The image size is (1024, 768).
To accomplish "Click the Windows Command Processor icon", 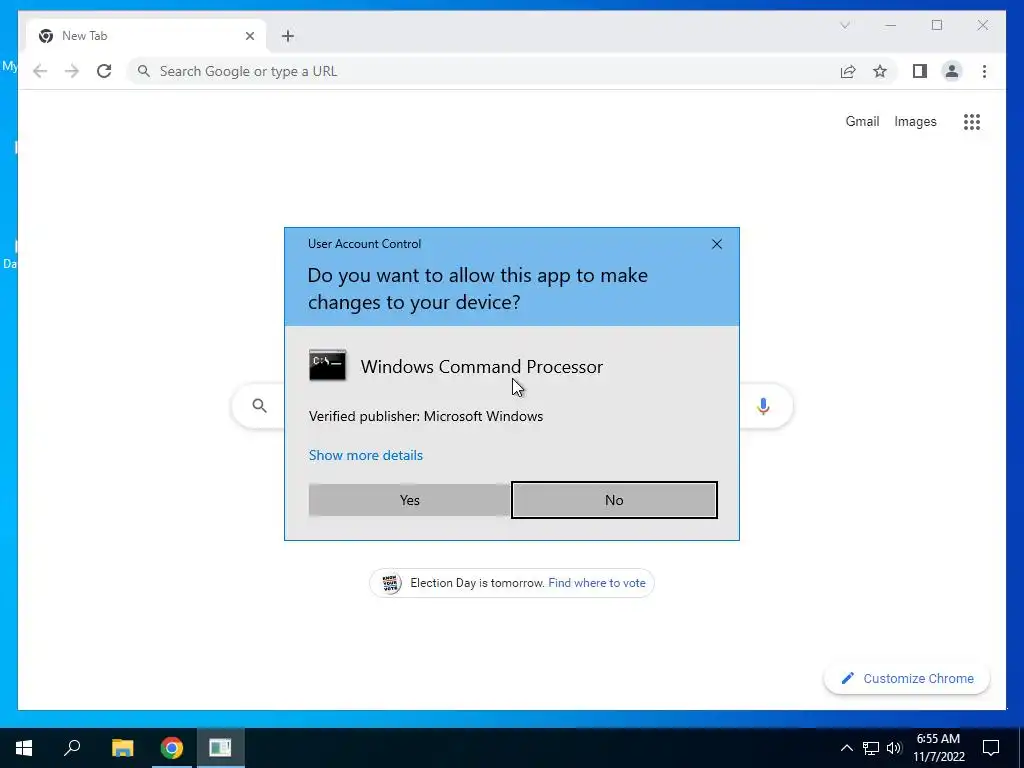I will 327,366.
